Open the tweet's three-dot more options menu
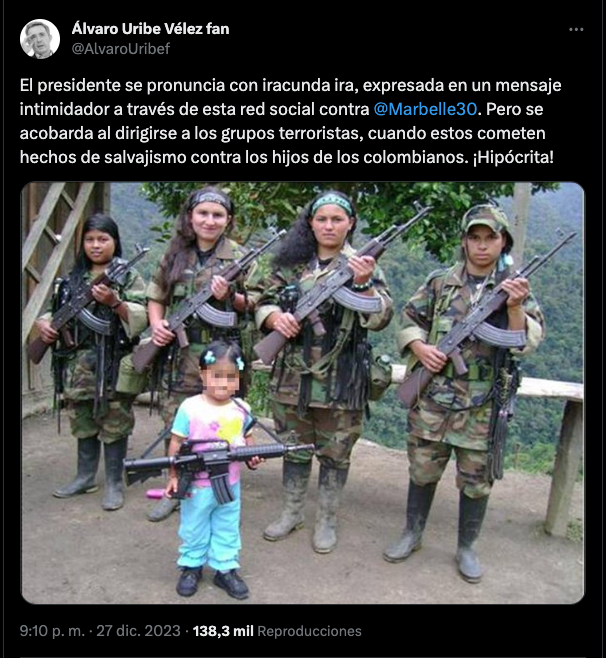 pyautogui.click(x=576, y=29)
